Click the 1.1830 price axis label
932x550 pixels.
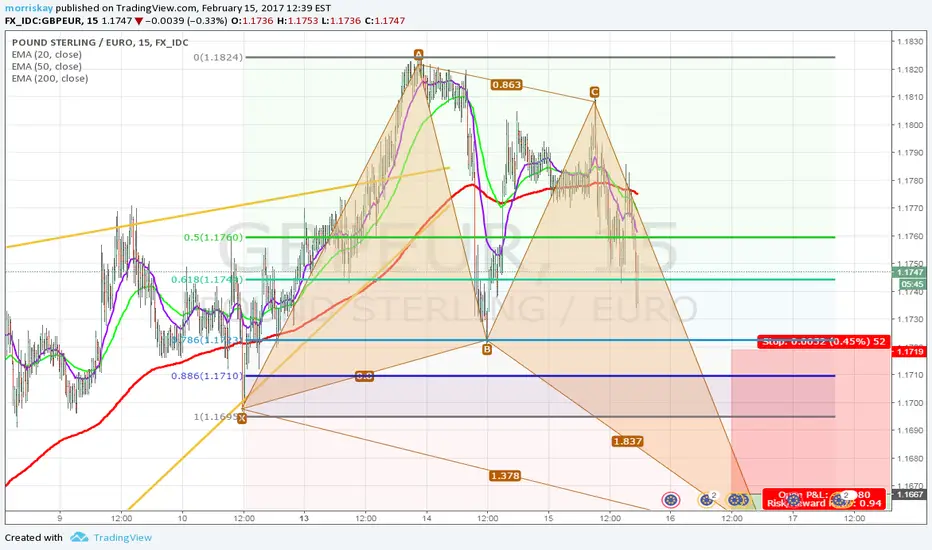point(910,42)
